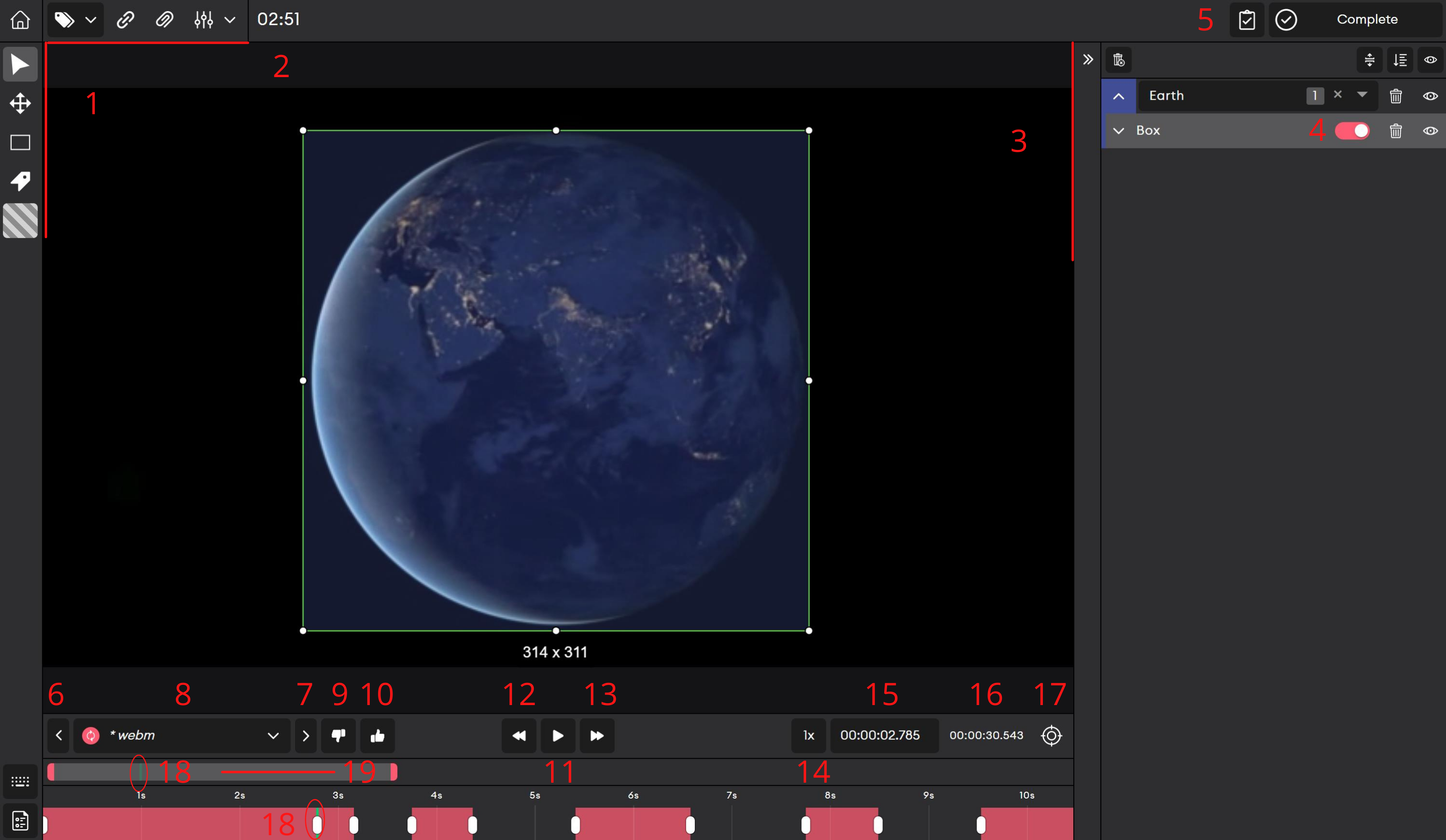Play the video

[x=558, y=735]
